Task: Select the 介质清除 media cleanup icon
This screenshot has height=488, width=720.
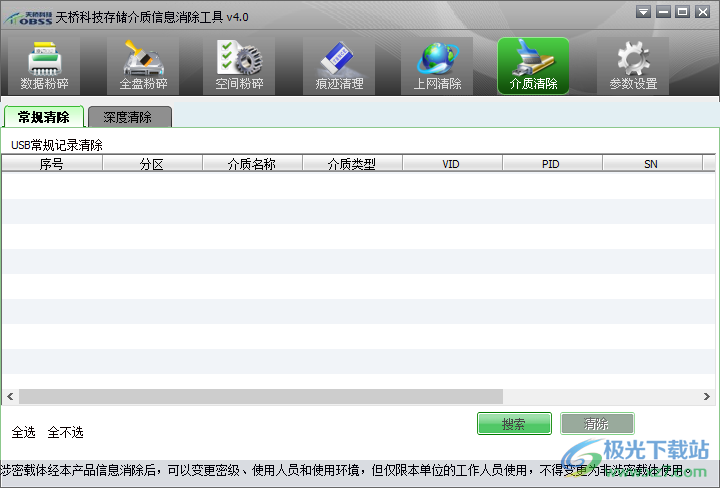Action: tap(533, 66)
